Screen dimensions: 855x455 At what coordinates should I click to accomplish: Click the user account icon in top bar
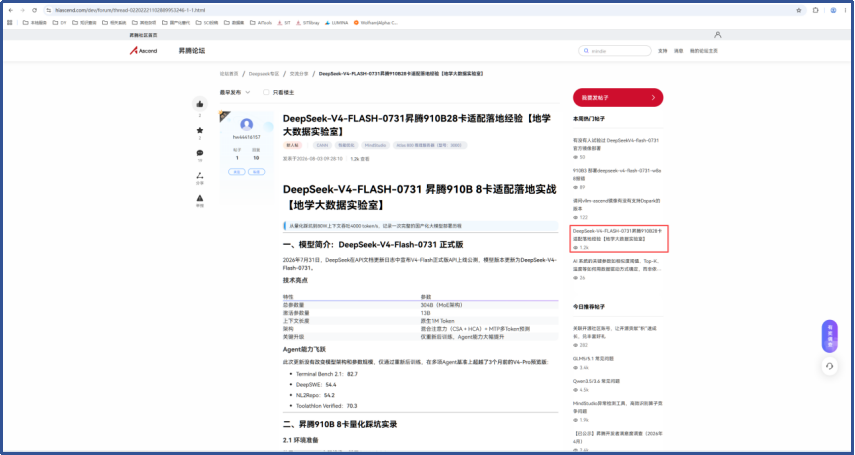tap(718, 35)
